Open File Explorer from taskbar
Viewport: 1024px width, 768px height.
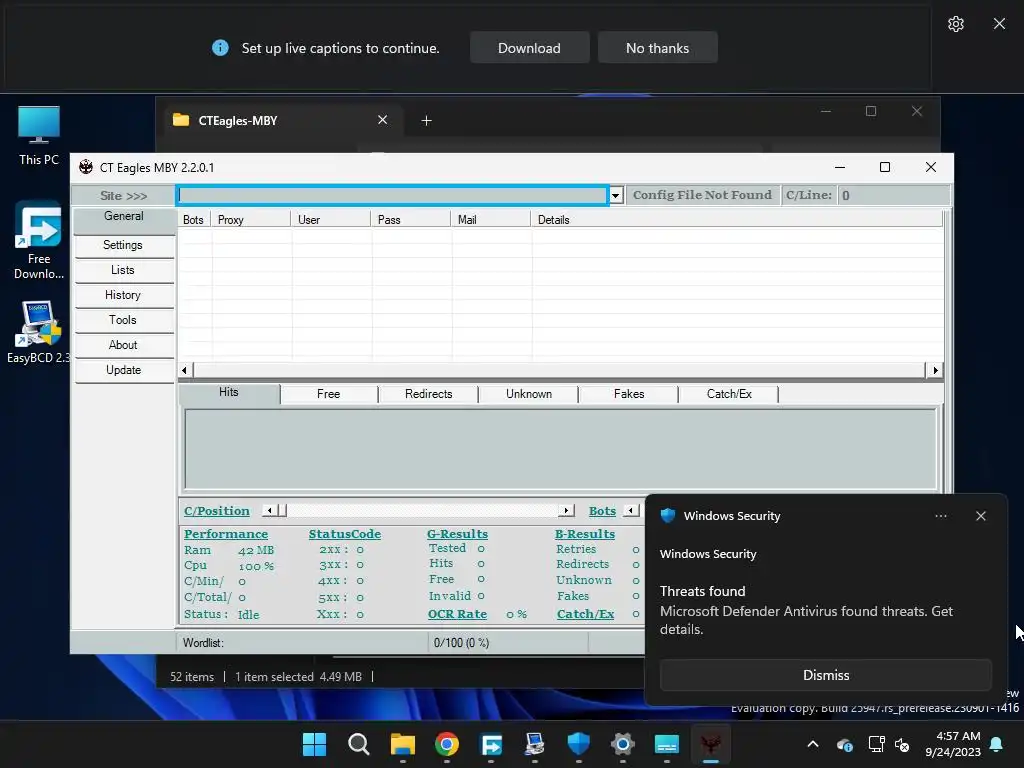(x=403, y=744)
